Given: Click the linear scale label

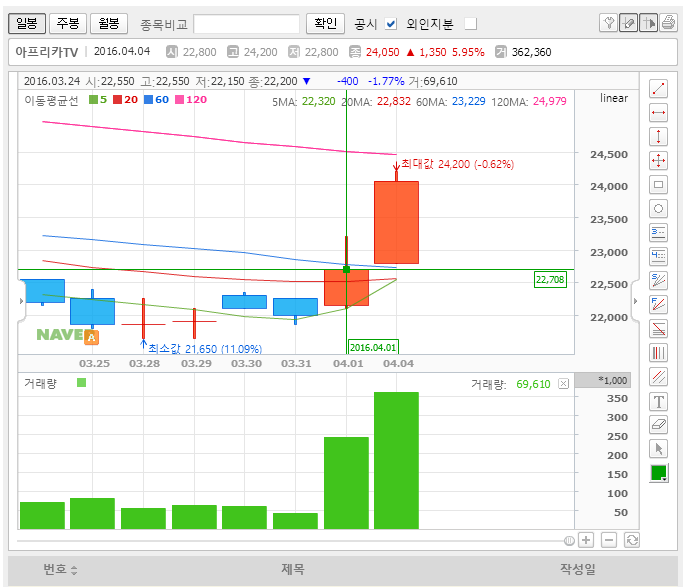Looking at the screenshot, I should tap(614, 98).
